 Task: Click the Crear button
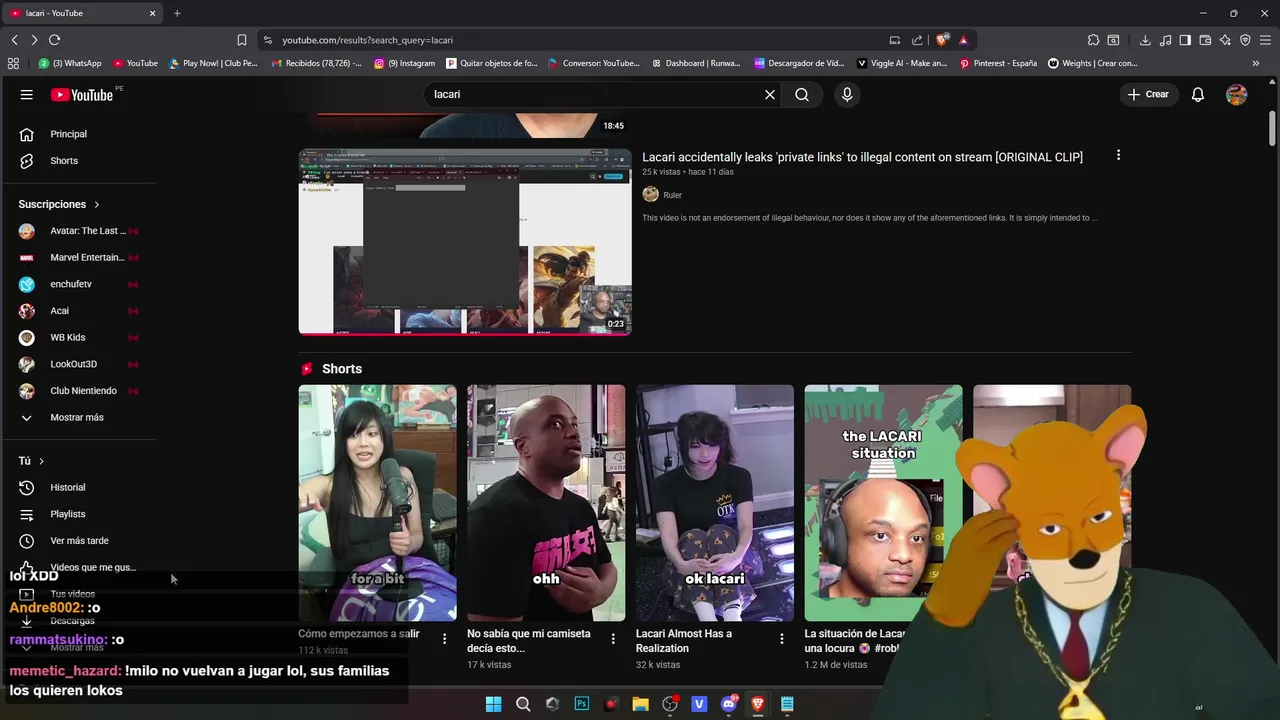[x=1148, y=94]
